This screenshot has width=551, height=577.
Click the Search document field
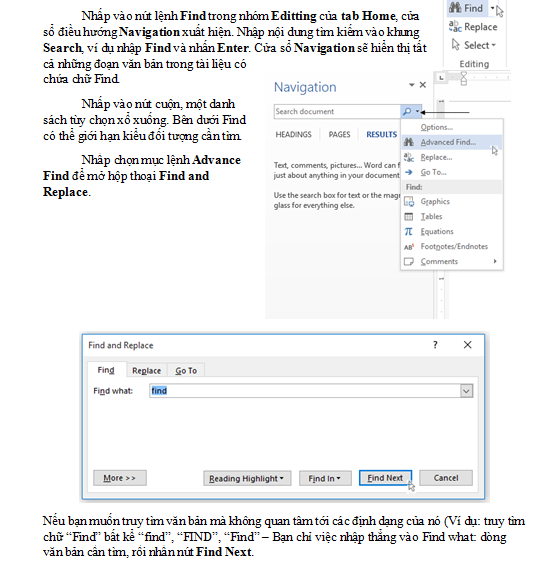(x=337, y=111)
